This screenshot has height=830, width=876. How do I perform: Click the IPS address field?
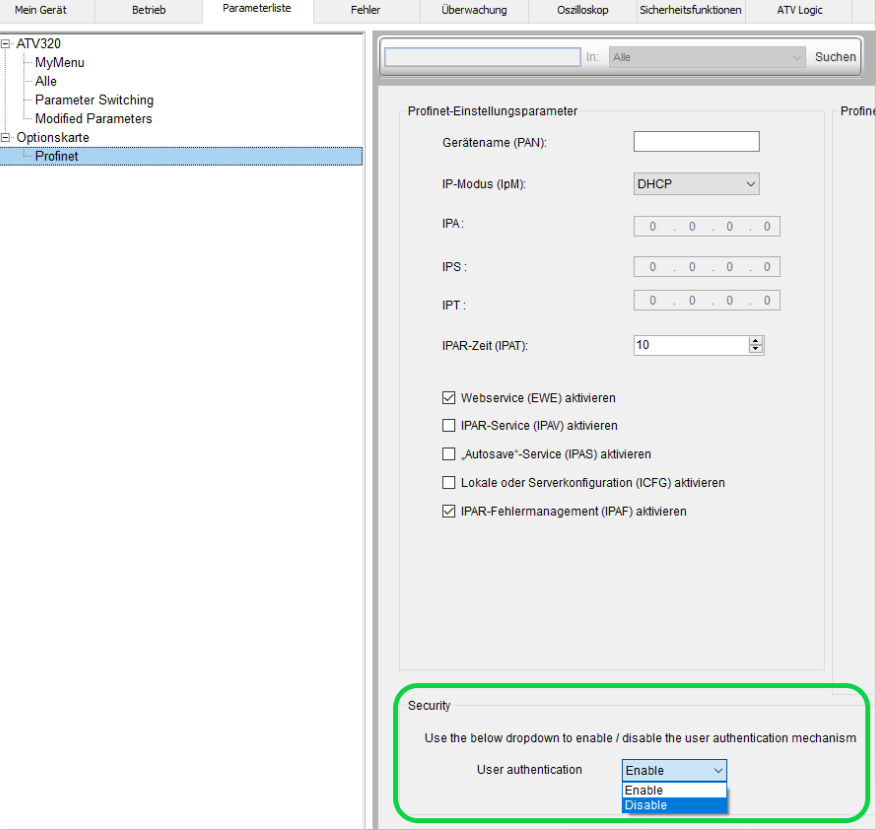click(x=707, y=267)
